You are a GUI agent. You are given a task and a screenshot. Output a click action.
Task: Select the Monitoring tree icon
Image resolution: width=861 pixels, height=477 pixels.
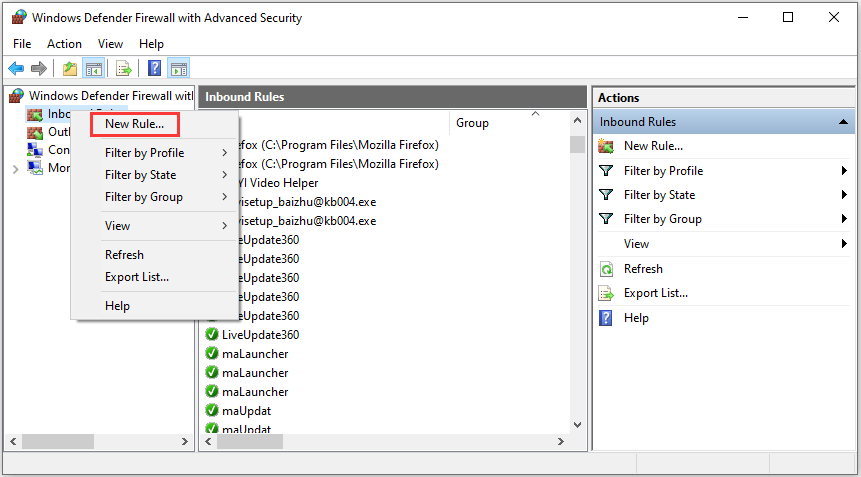click(x=35, y=168)
